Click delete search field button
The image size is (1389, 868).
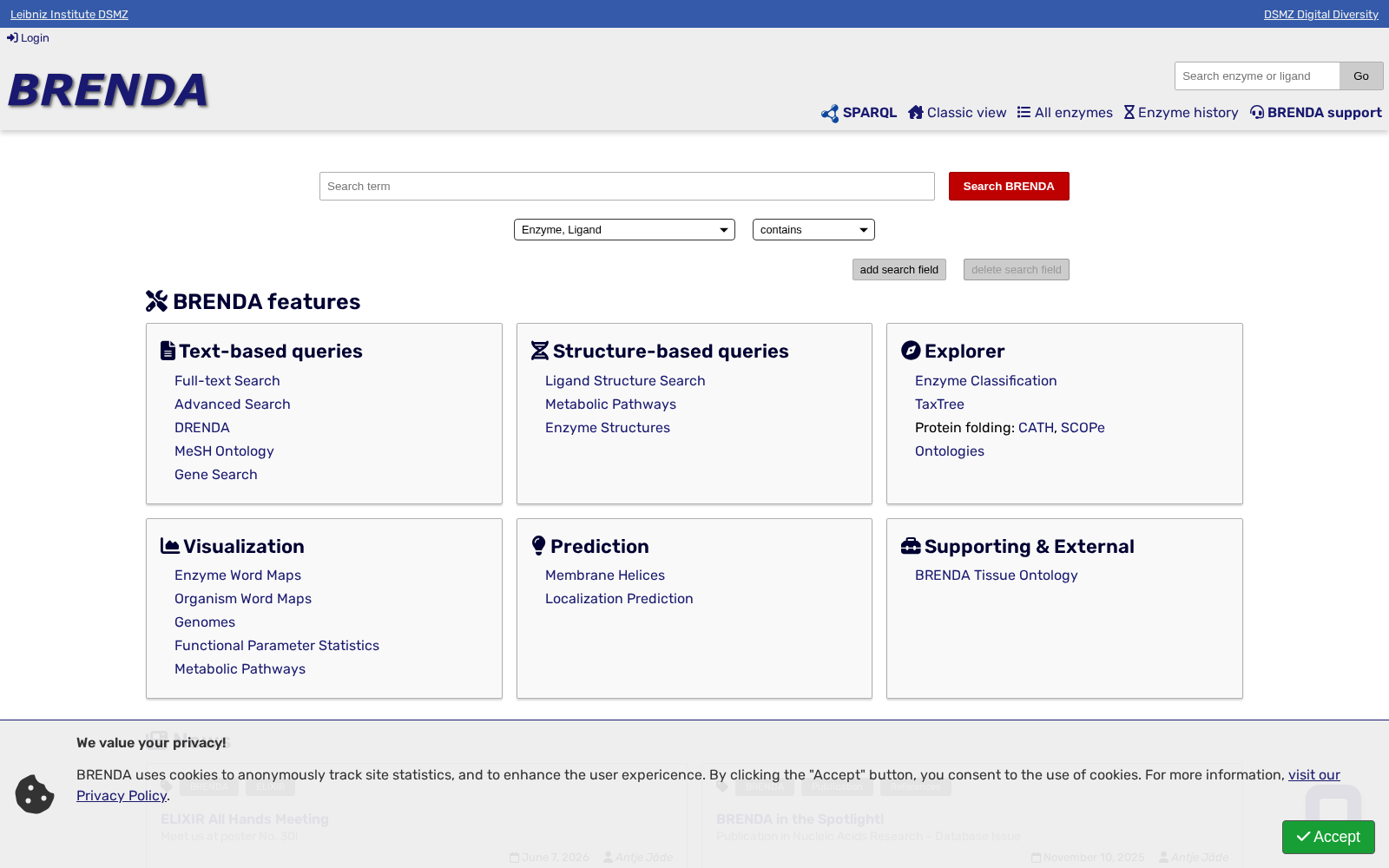[x=1017, y=270]
